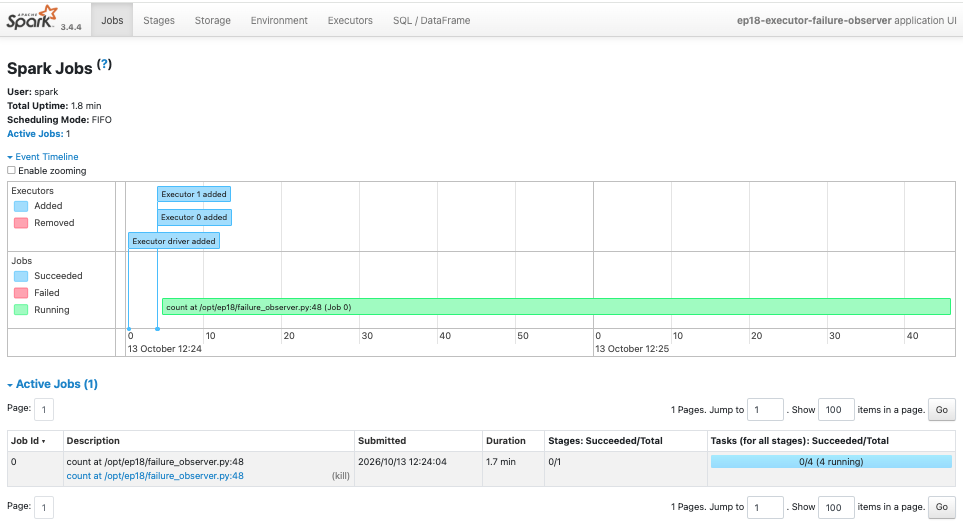Collapse the Active Jobs (1) section
The height and width of the screenshot is (528, 963).
click(53, 384)
